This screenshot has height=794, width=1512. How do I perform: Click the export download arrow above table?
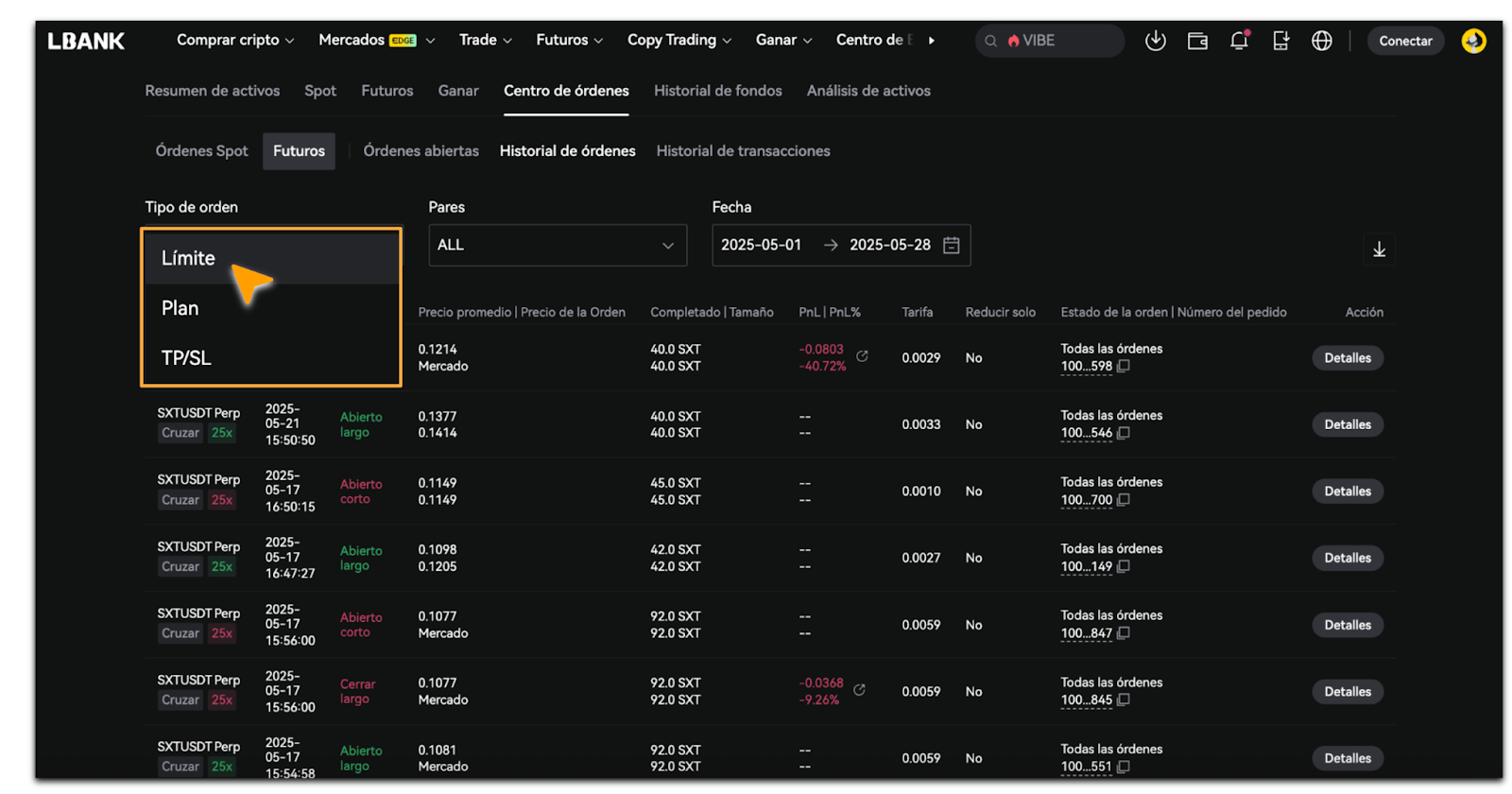(x=1379, y=250)
